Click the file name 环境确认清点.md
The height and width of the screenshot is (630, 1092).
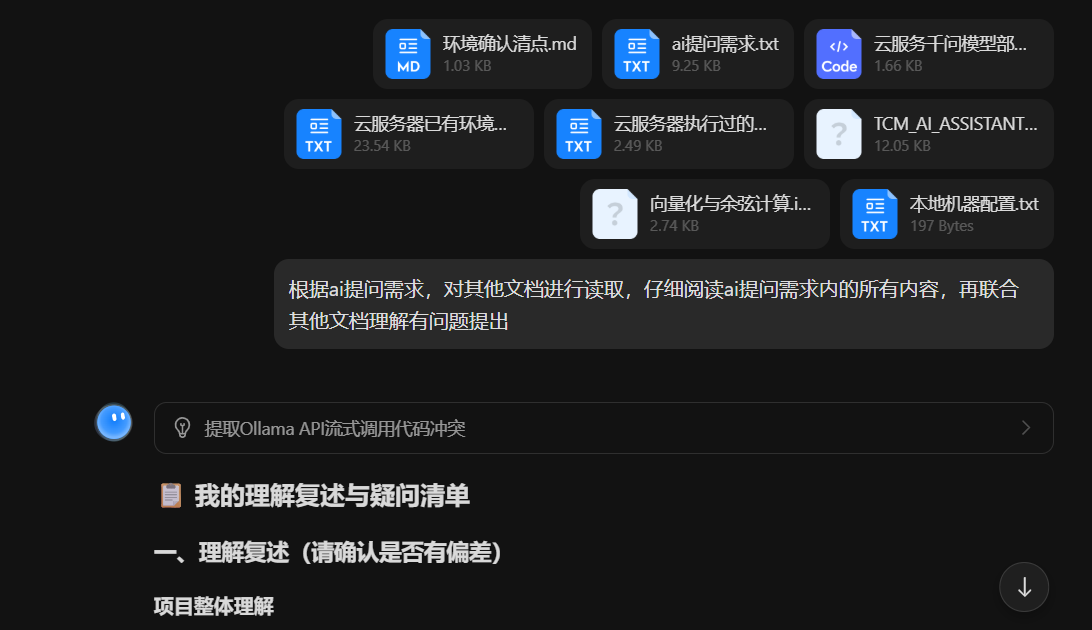pos(510,44)
